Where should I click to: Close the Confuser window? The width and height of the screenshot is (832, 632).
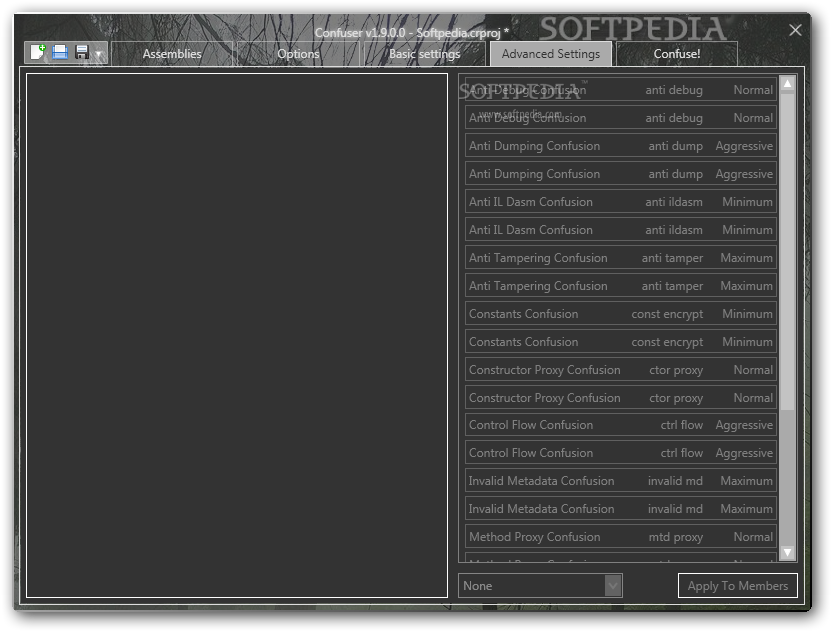(795, 30)
